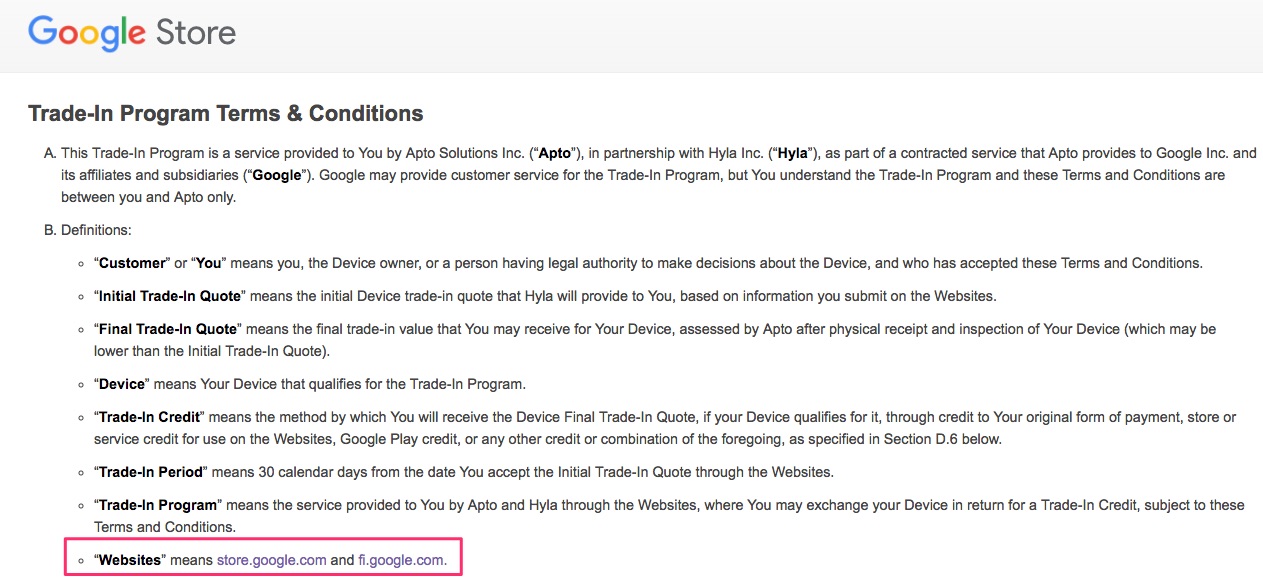Click the bold "You" definition term
Image resolution: width=1263 pixels, height=580 pixels.
point(208,263)
